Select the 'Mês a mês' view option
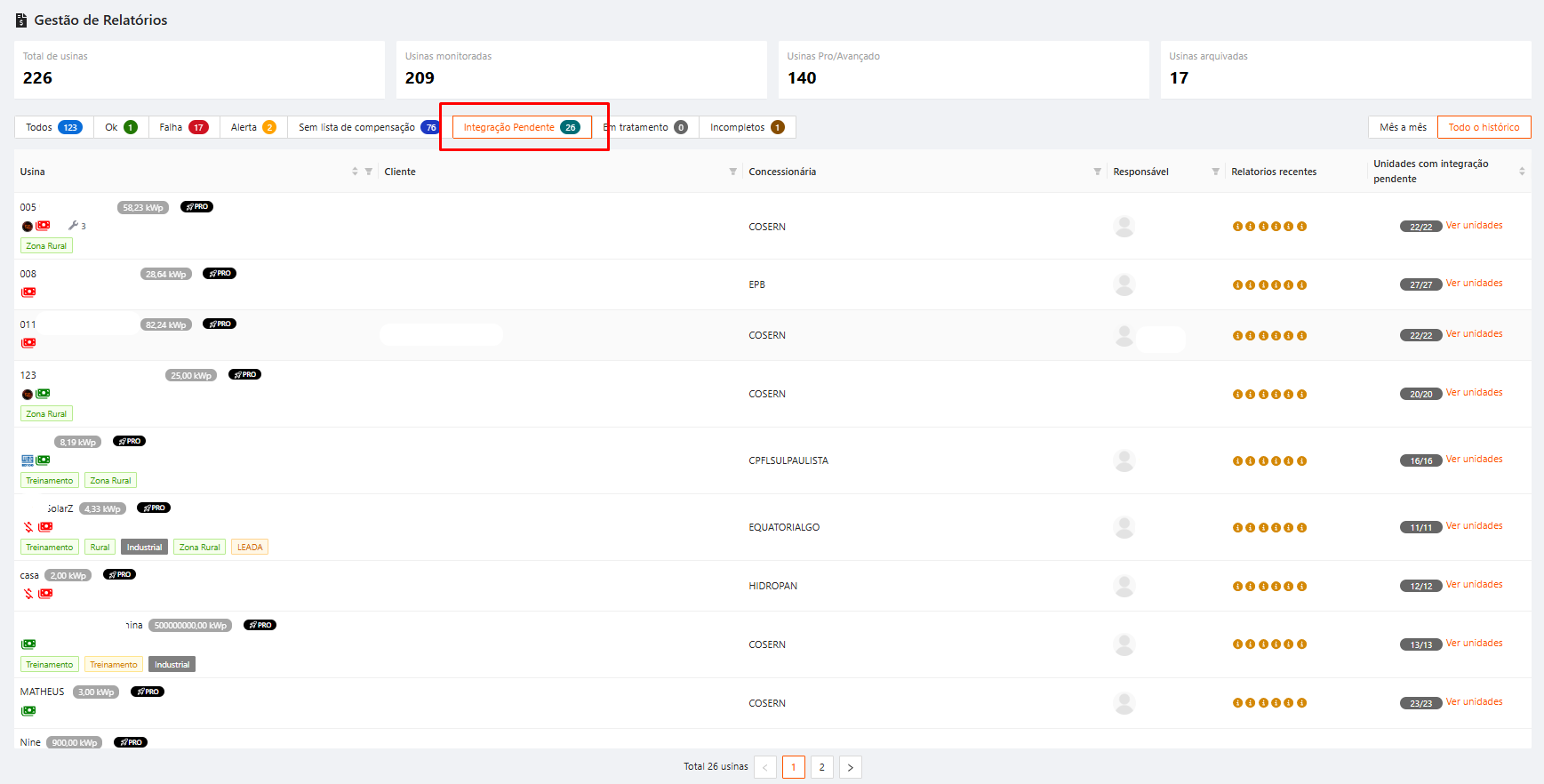 1403,127
